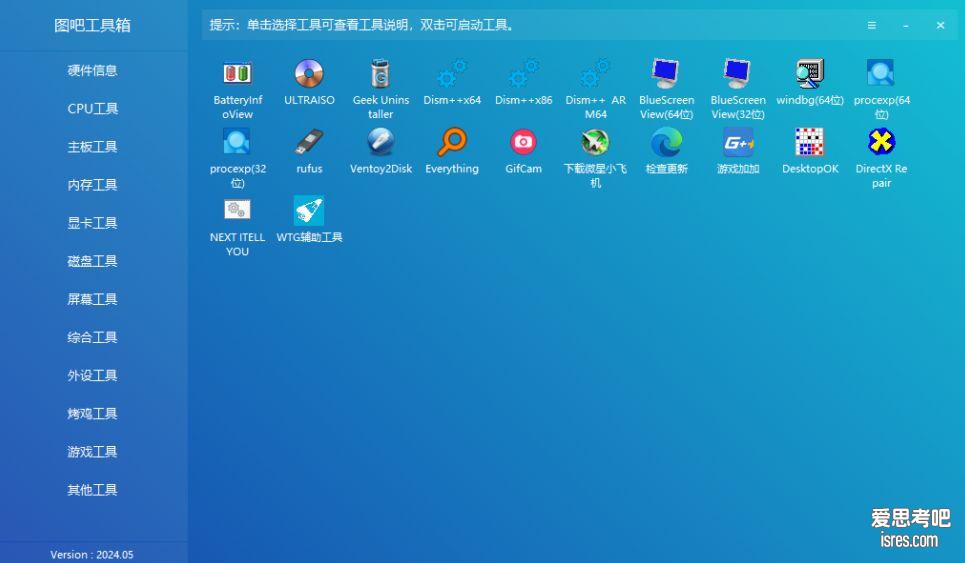Click the 图吧工具箱 title text
This screenshot has height=563, width=965.
pyautogui.click(x=92, y=25)
